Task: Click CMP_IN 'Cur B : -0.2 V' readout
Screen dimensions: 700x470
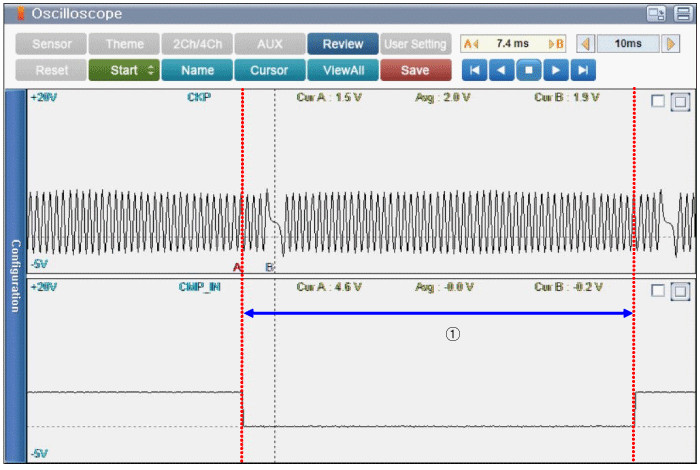Action: [568, 287]
